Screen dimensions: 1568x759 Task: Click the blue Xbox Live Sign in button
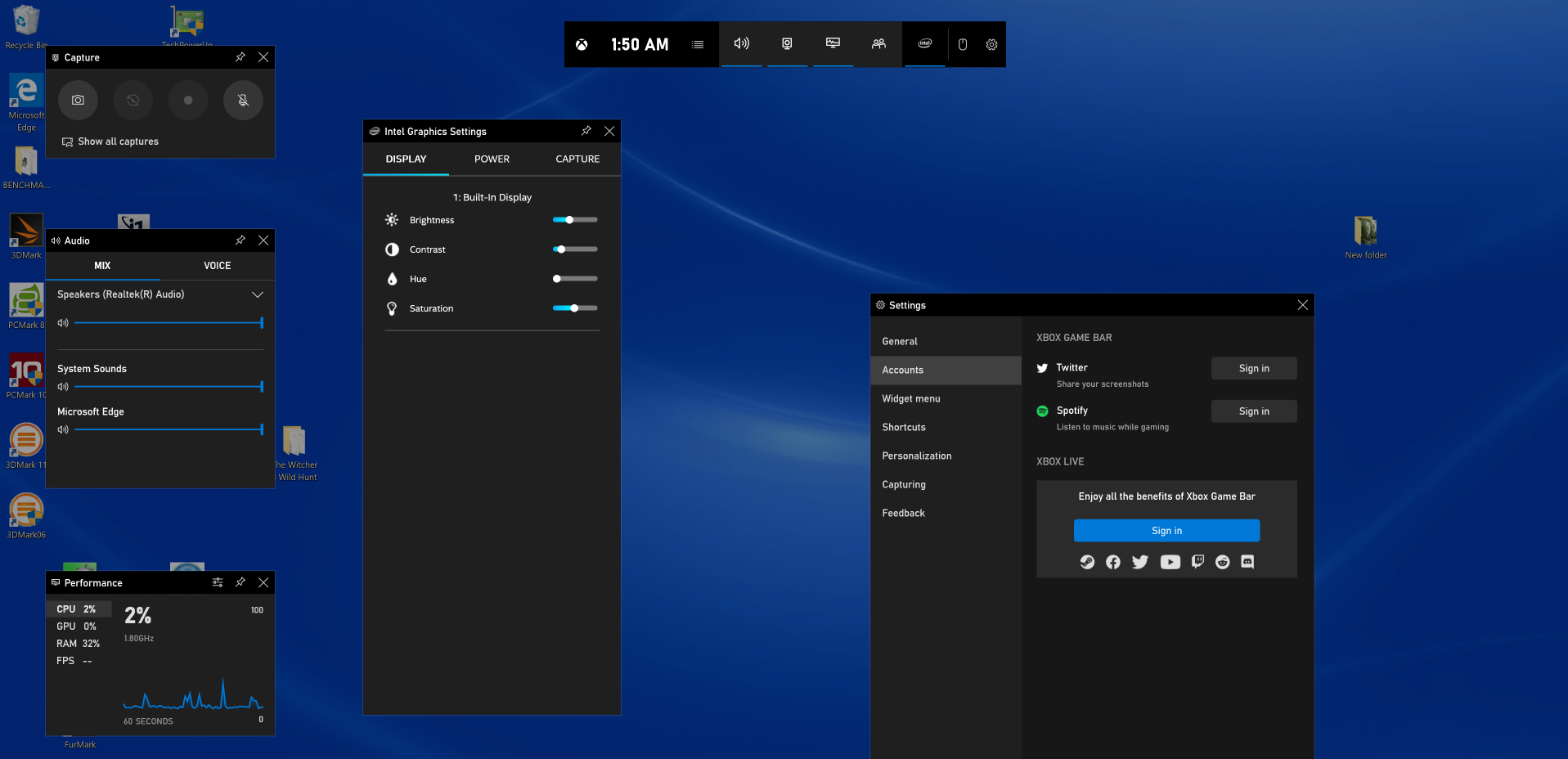click(1166, 531)
